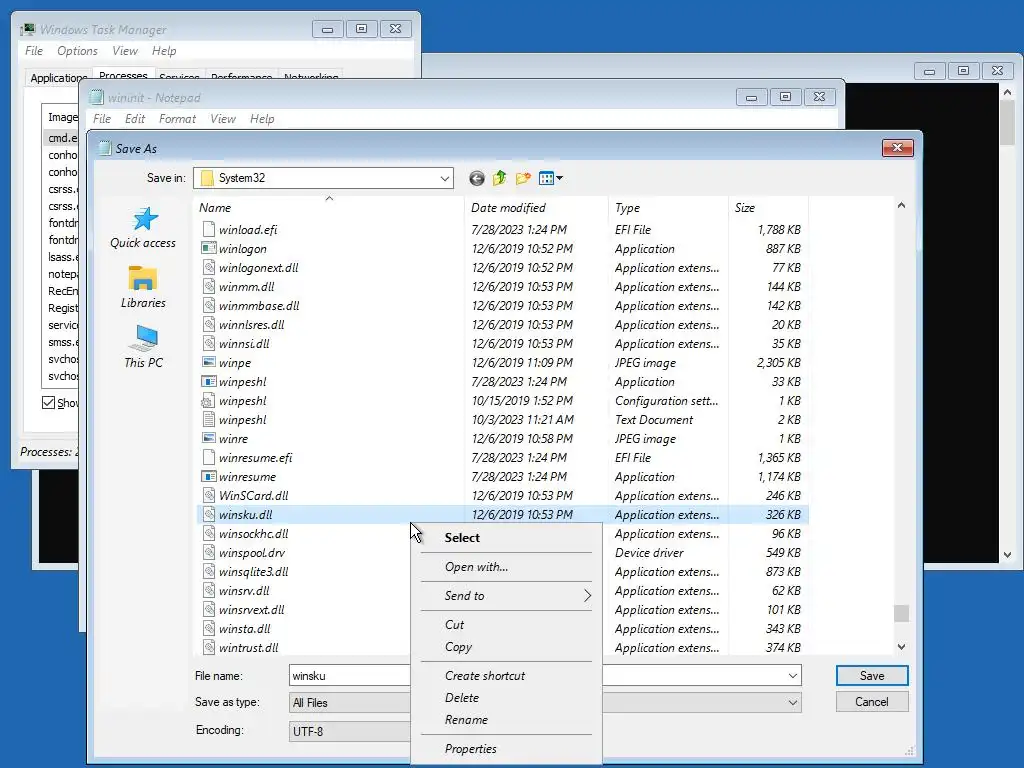Open Notepad Format menu

point(177,119)
